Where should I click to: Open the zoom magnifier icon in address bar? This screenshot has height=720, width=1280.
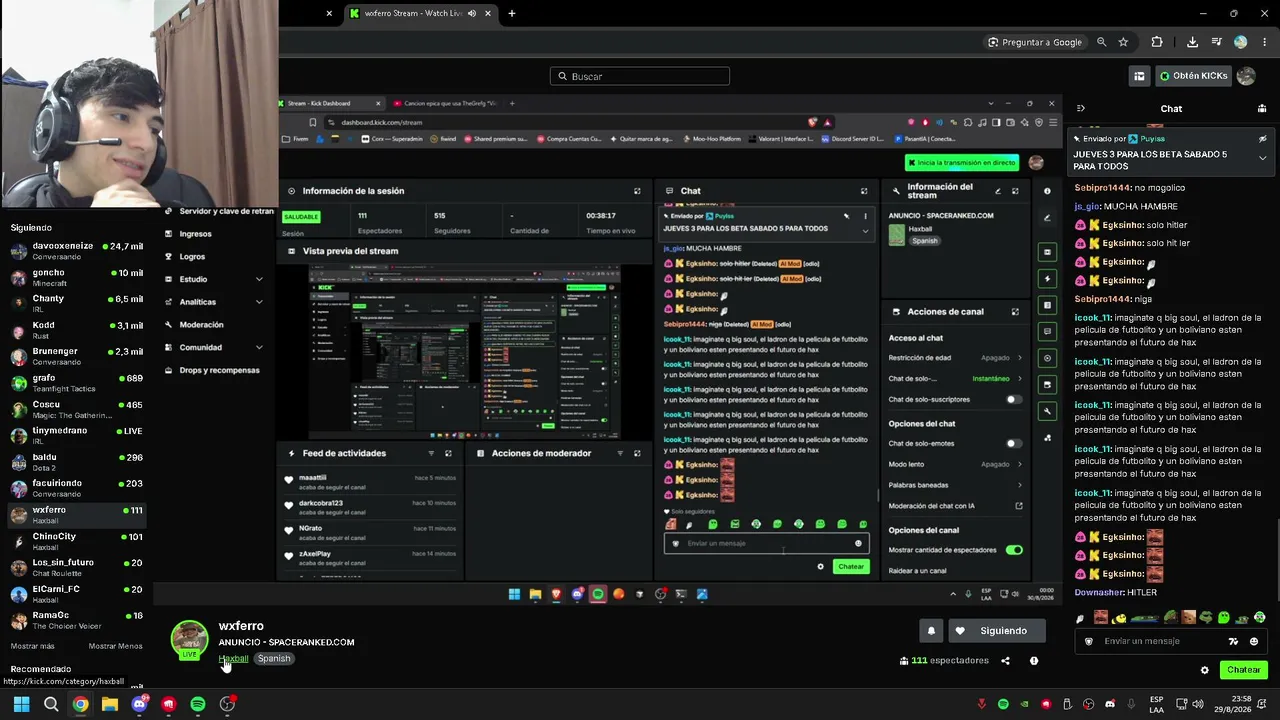tap(1101, 42)
